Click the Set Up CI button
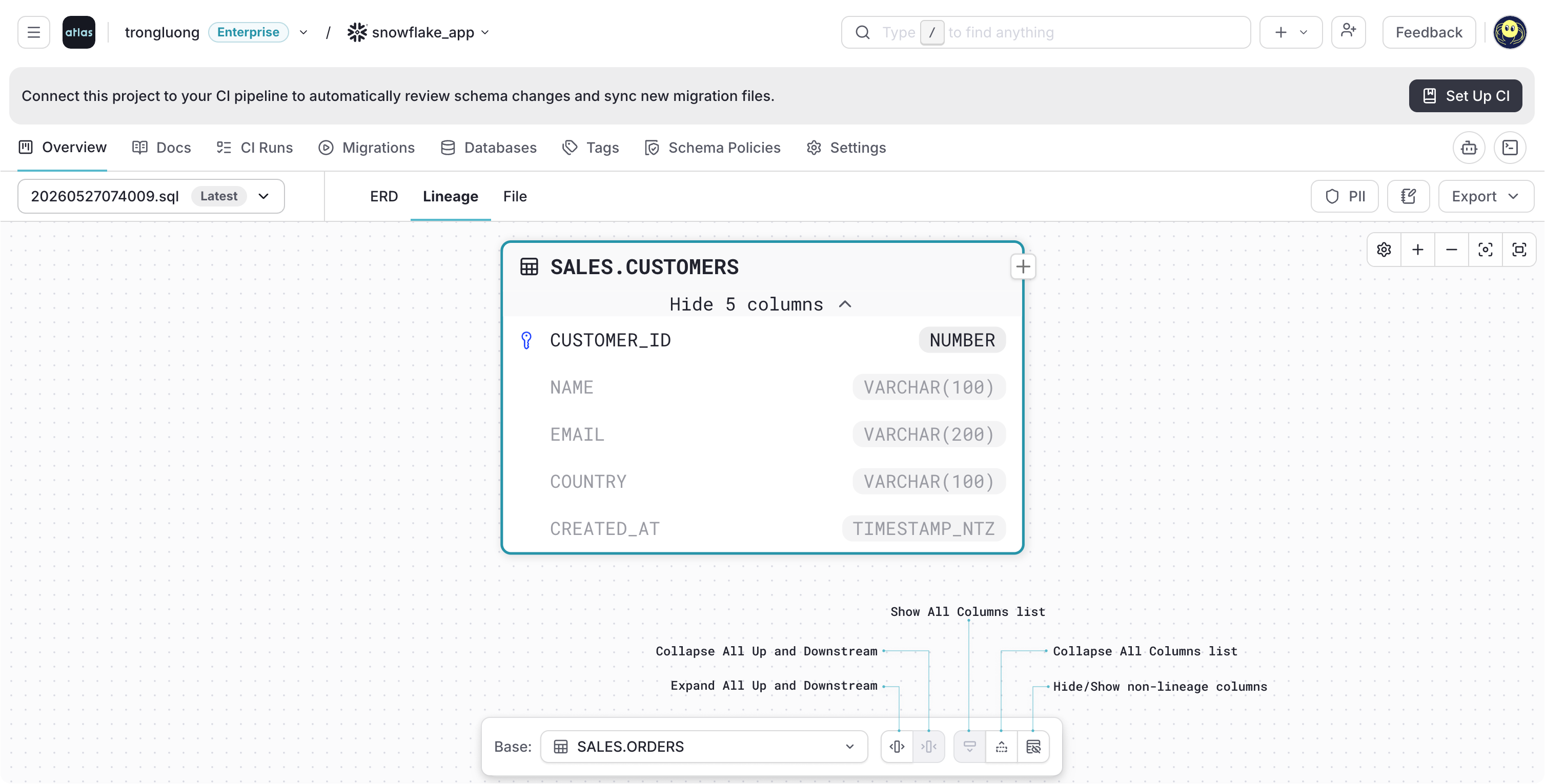The image size is (1545, 784). tap(1465, 96)
